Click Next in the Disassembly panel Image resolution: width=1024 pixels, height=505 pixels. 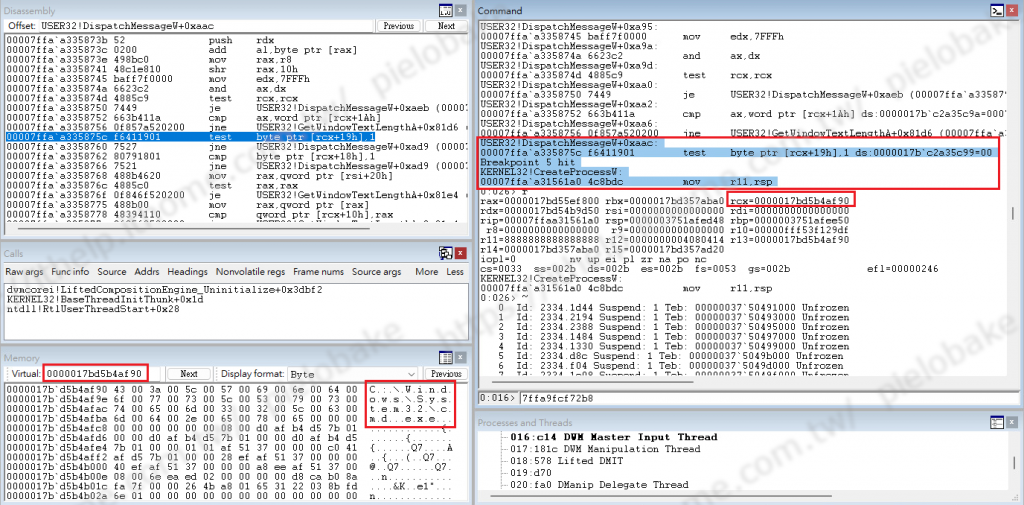click(446, 26)
